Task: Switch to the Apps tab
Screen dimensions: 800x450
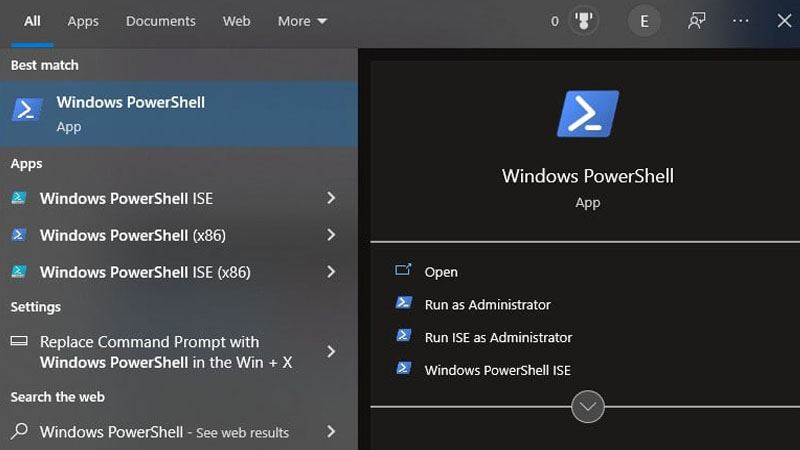Action: (x=83, y=21)
